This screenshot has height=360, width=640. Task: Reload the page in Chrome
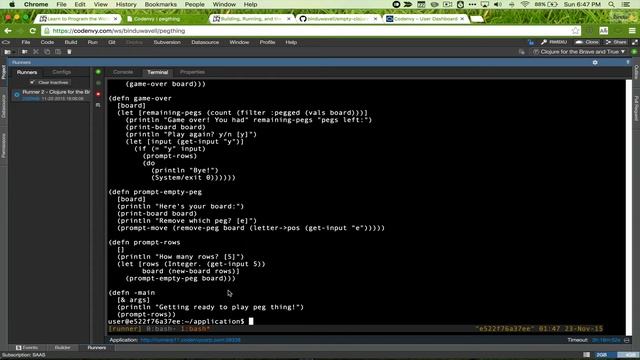[32, 31]
